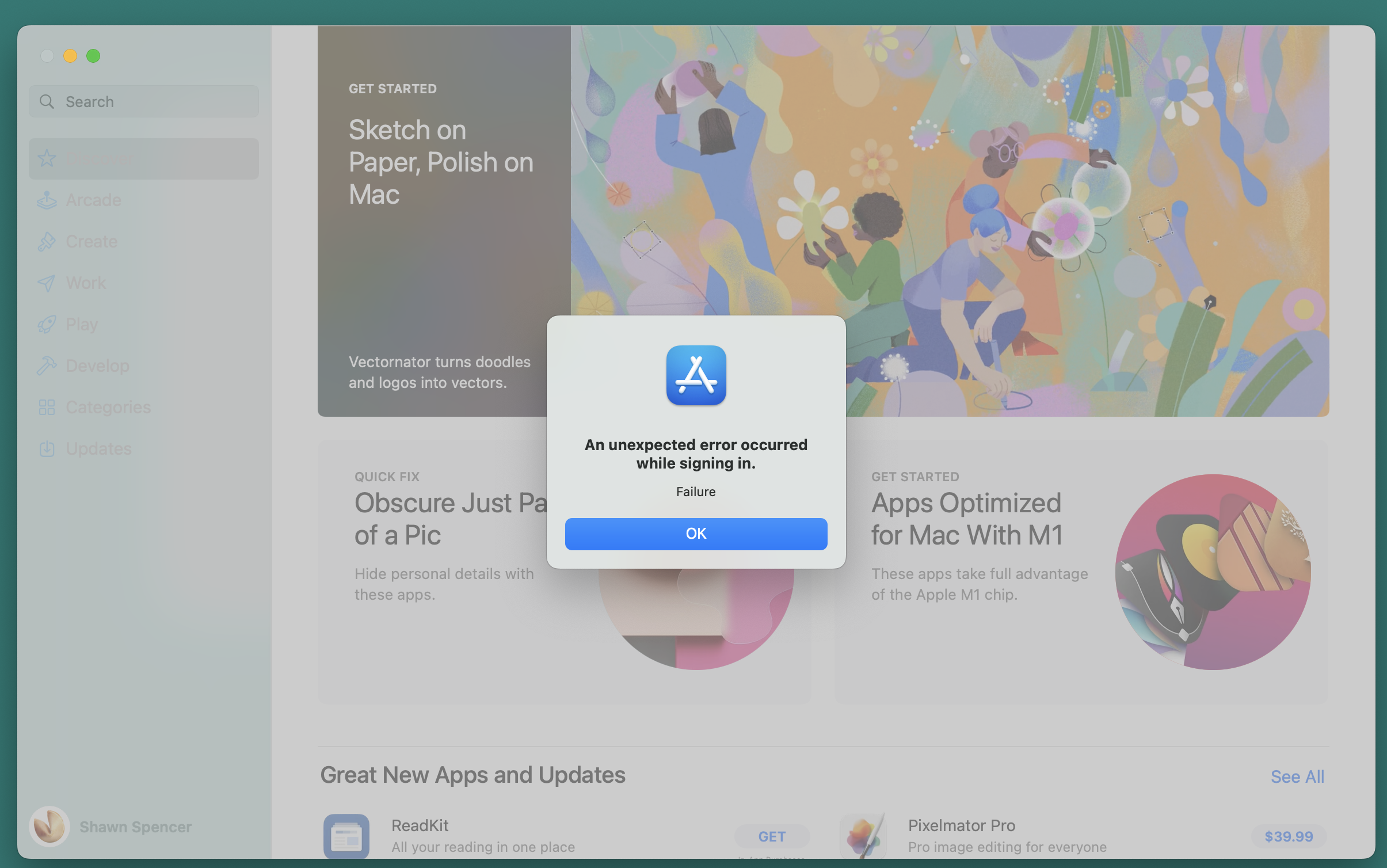
Task: Click the Search magnifier icon
Action: click(x=47, y=102)
